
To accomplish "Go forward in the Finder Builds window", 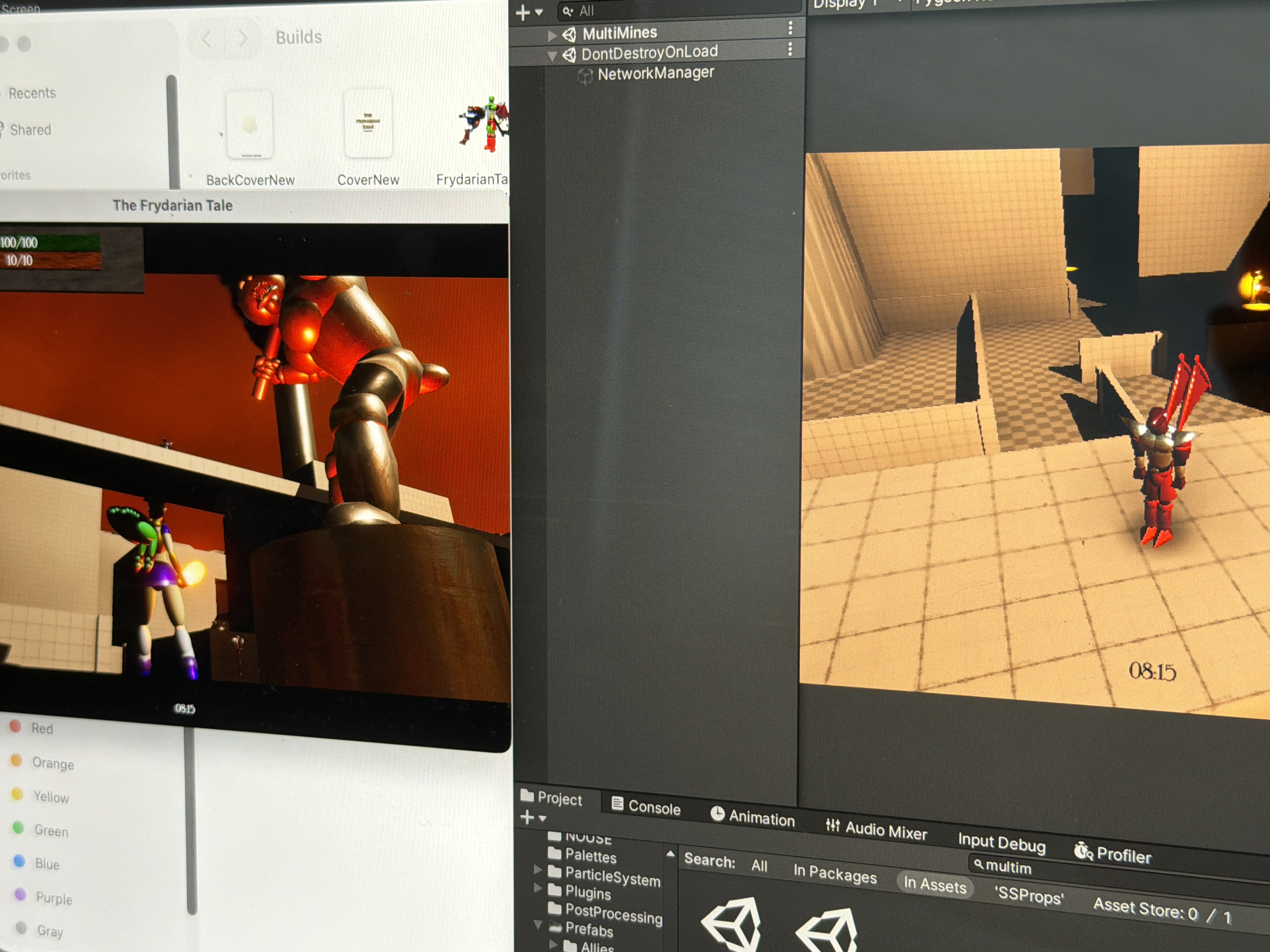I will (x=243, y=39).
